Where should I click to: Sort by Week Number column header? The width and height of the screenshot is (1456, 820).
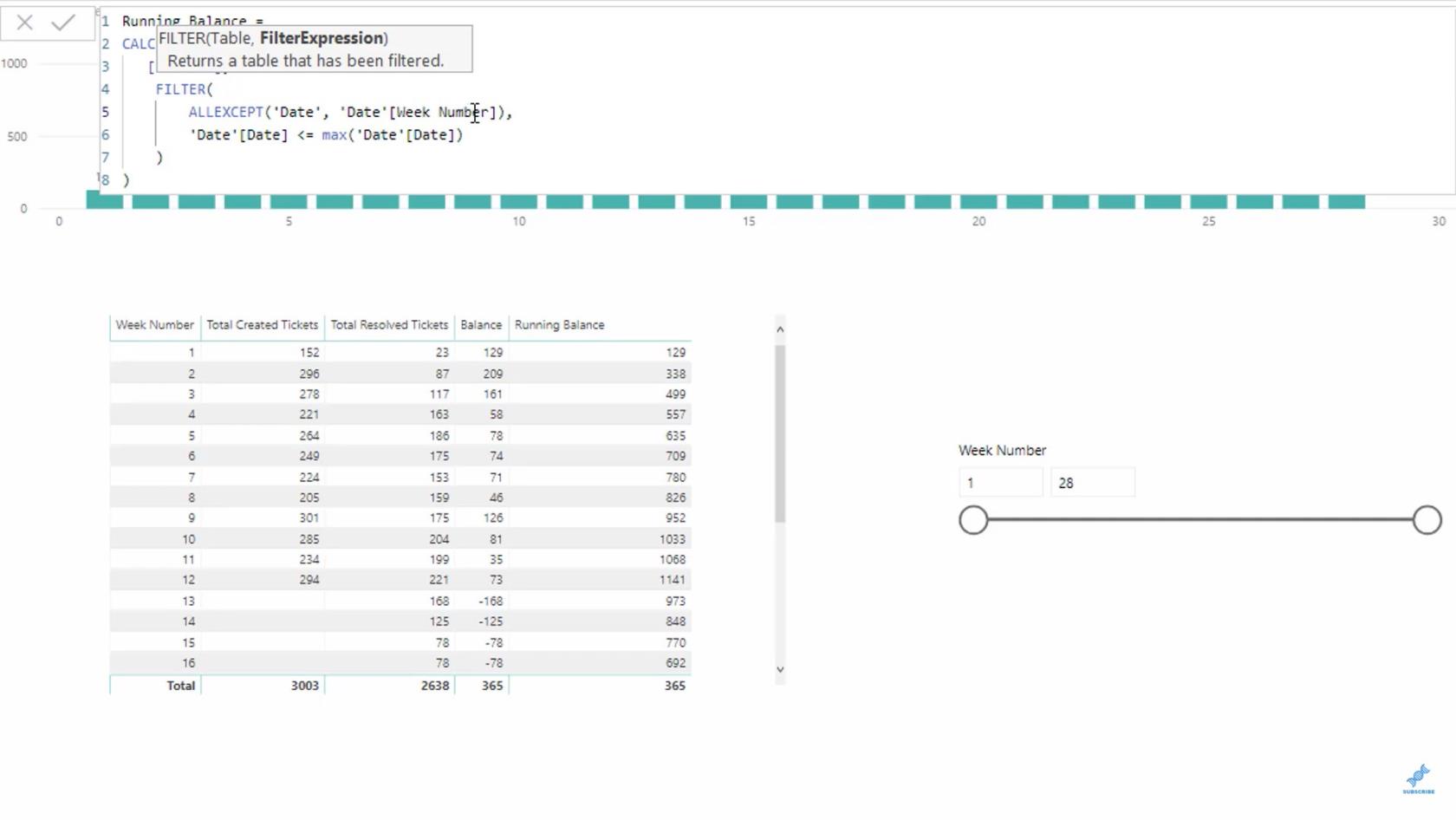pyautogui.click(x=155, y=325)
